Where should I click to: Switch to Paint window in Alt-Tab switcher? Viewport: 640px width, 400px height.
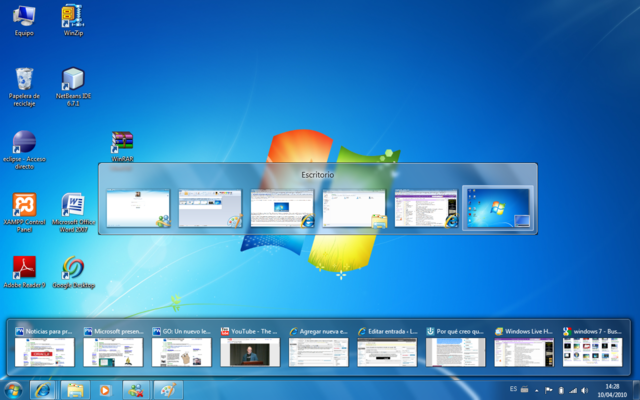210,208
